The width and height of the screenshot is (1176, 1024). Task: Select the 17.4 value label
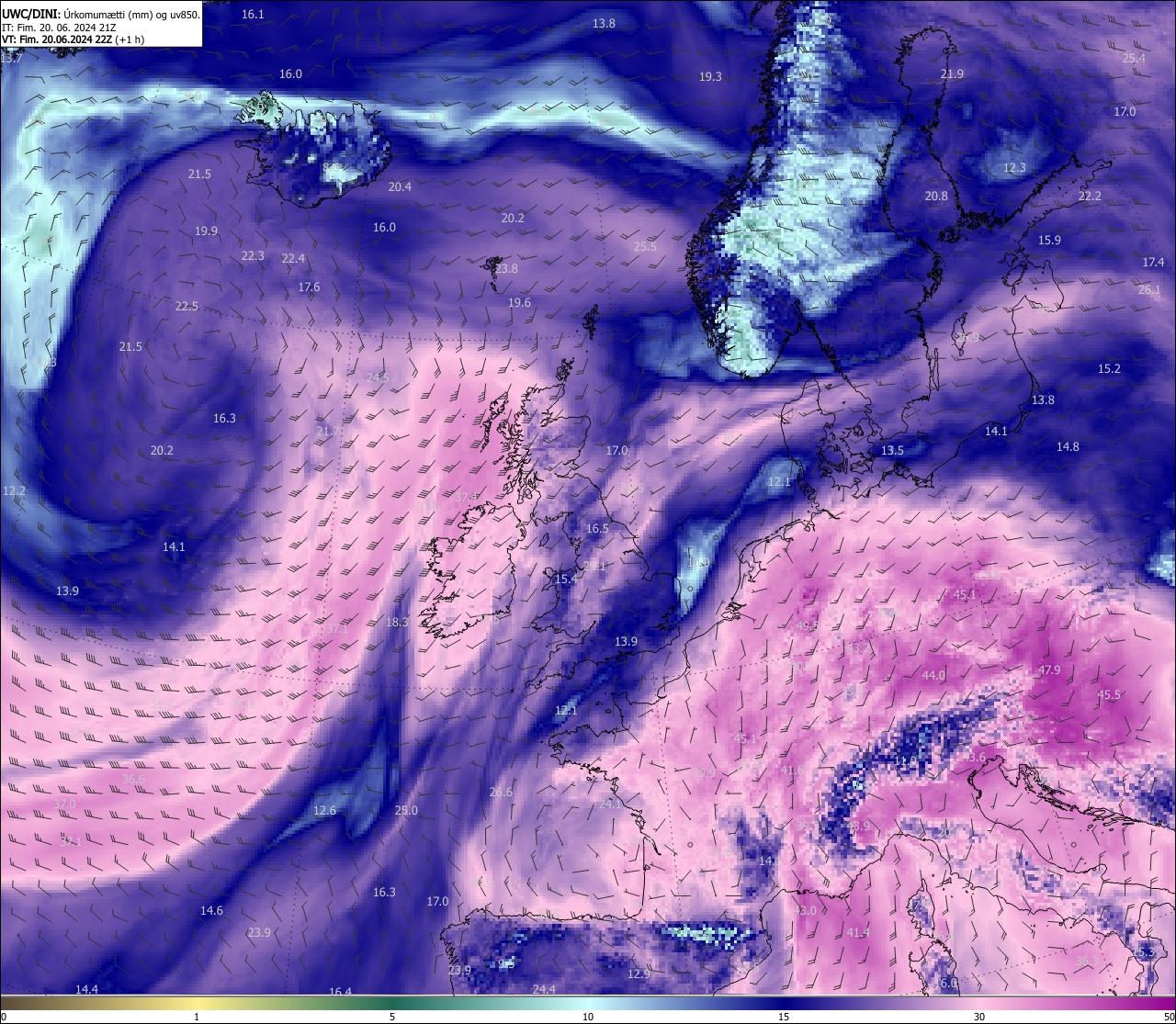(1153, 263)
